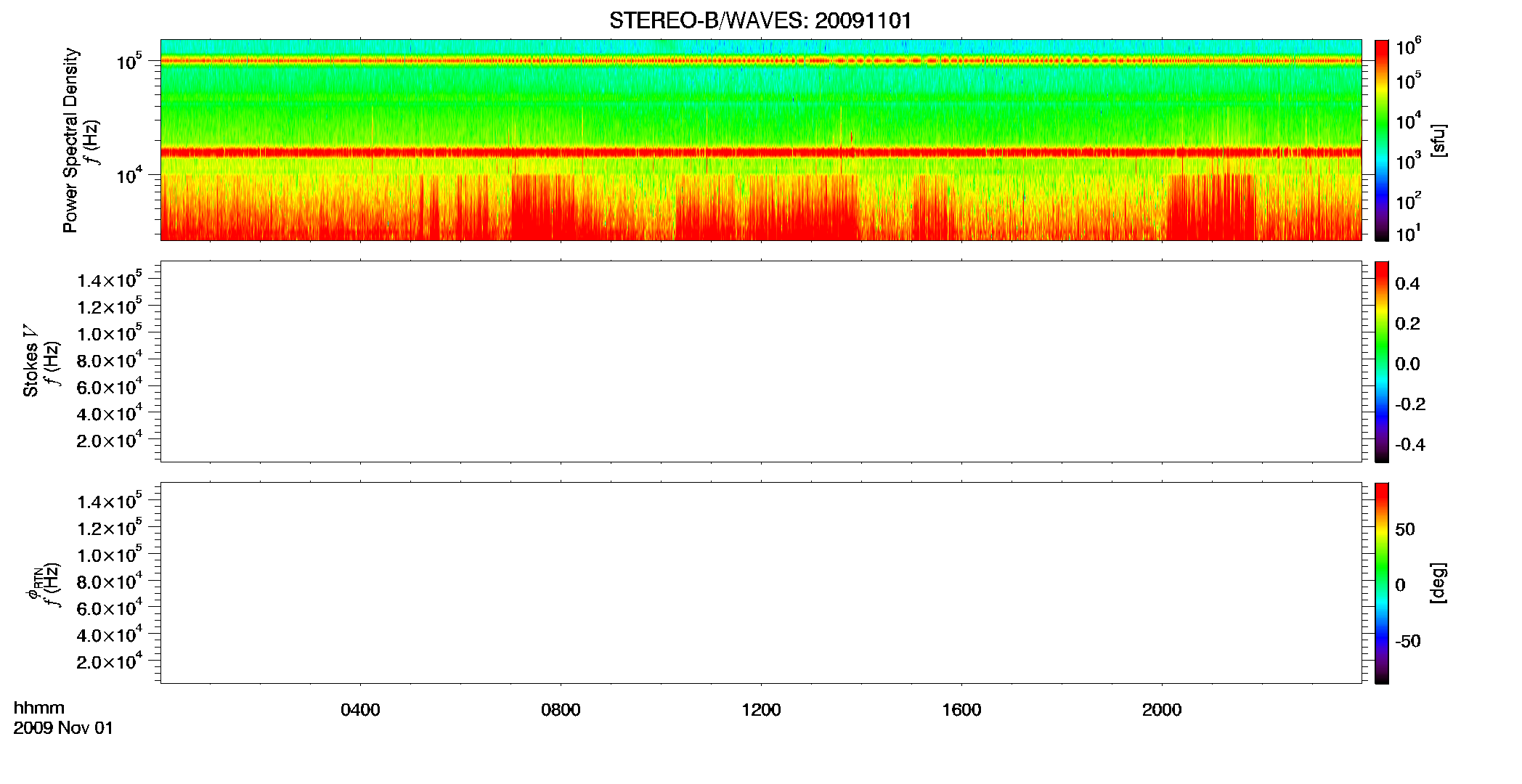Click the 1200 time axis label
1522x784 pixels.
pos(761,710)
